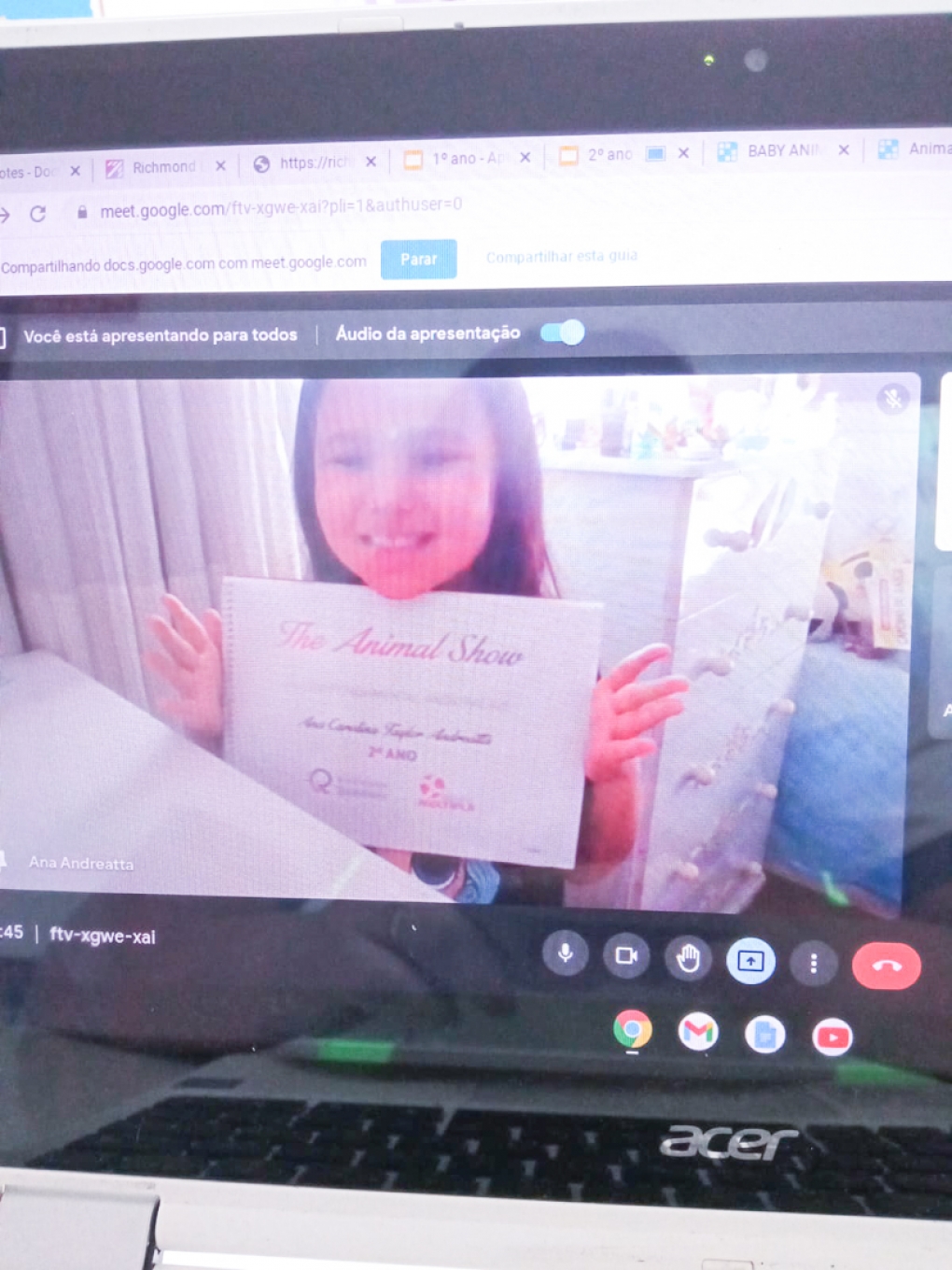Raise hand in the meeting
The height and width of the screenshot is (1270, 952).
689,958
